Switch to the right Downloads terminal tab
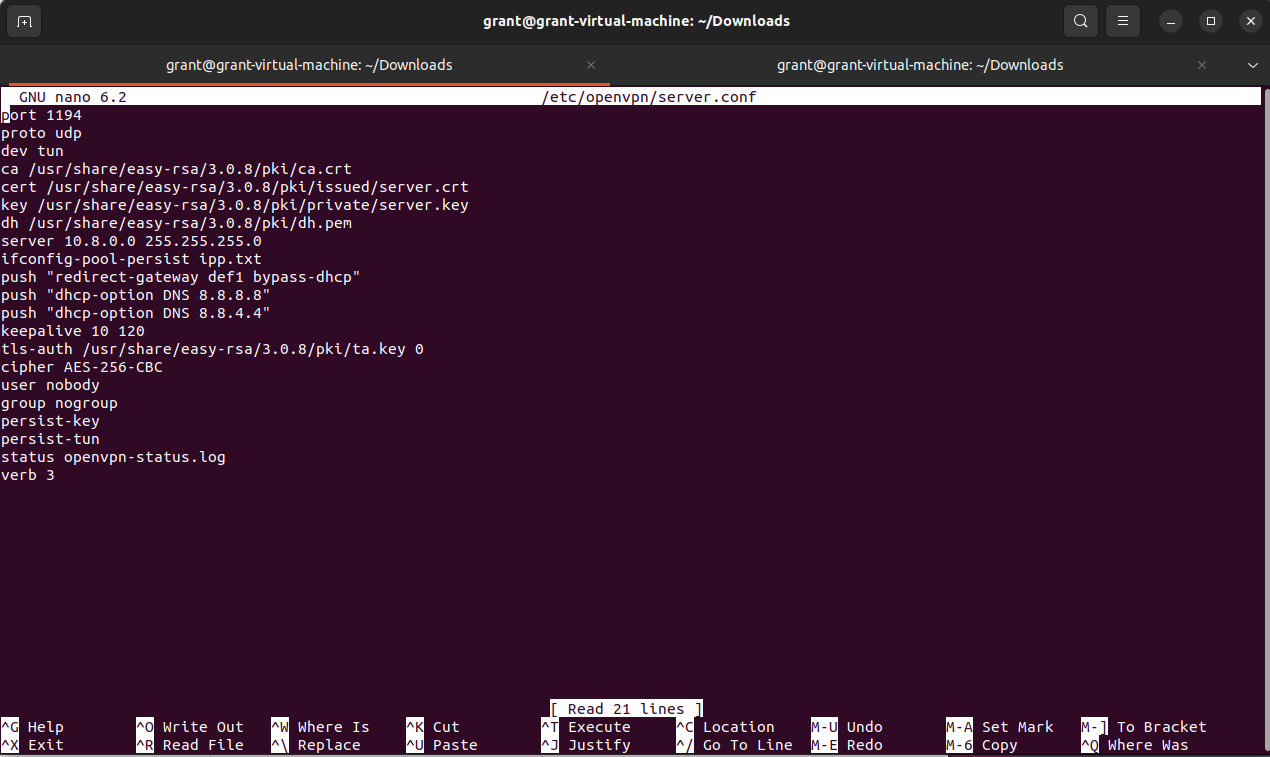Viewport: 1270px width, 757px height. (x=920, y=64)
